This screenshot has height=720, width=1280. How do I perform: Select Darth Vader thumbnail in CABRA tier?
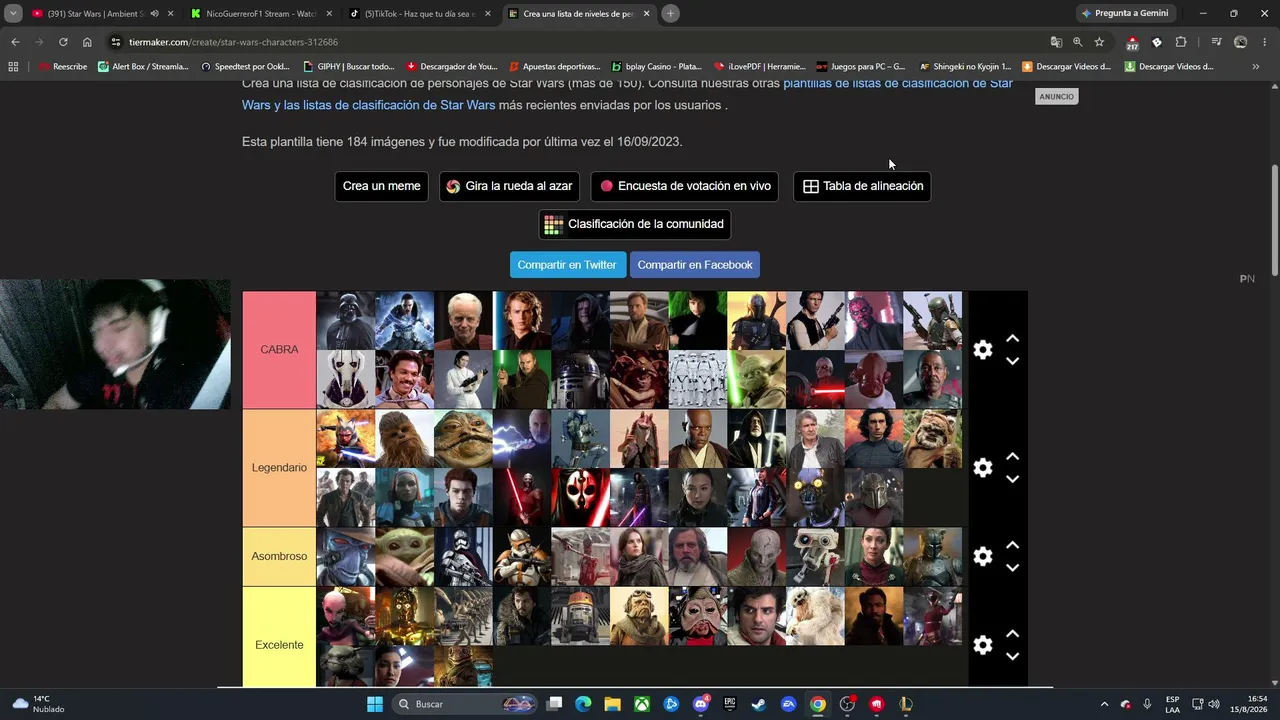coord(346,321)
